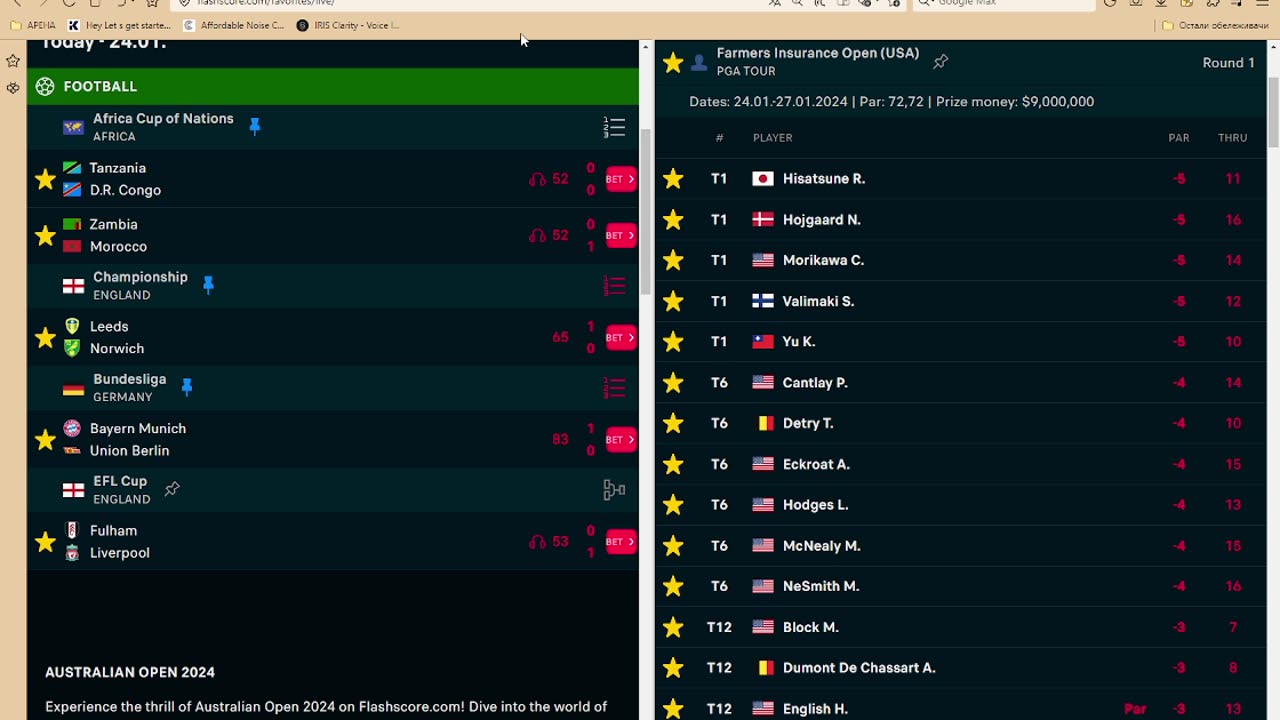Viewport: 1280px width, 720px height.
Task: Unpin Bundesliga league with blue pin
Action: click(x=186, y=387)
